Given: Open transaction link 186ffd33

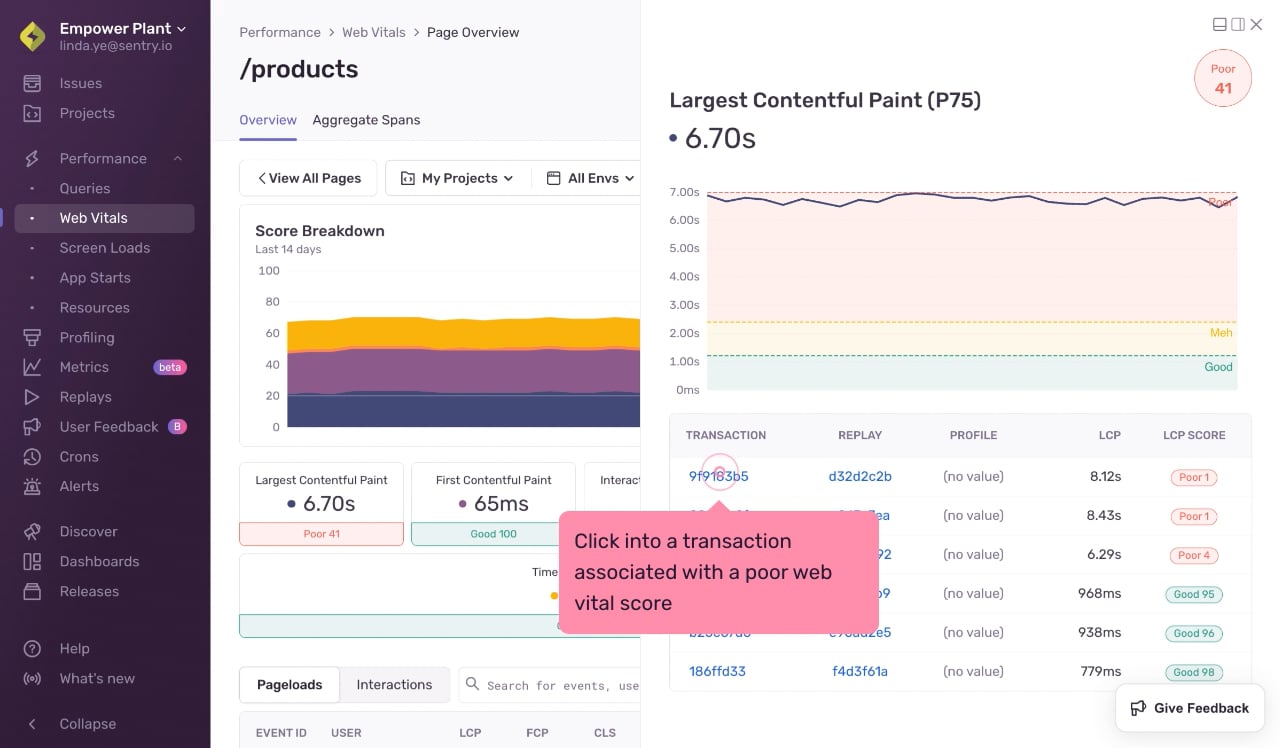Looking at the screenshot, I should (717, 671).
